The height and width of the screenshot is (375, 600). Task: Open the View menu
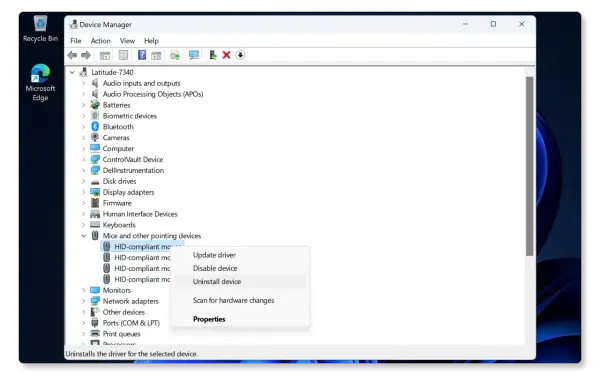pos(127,41)
